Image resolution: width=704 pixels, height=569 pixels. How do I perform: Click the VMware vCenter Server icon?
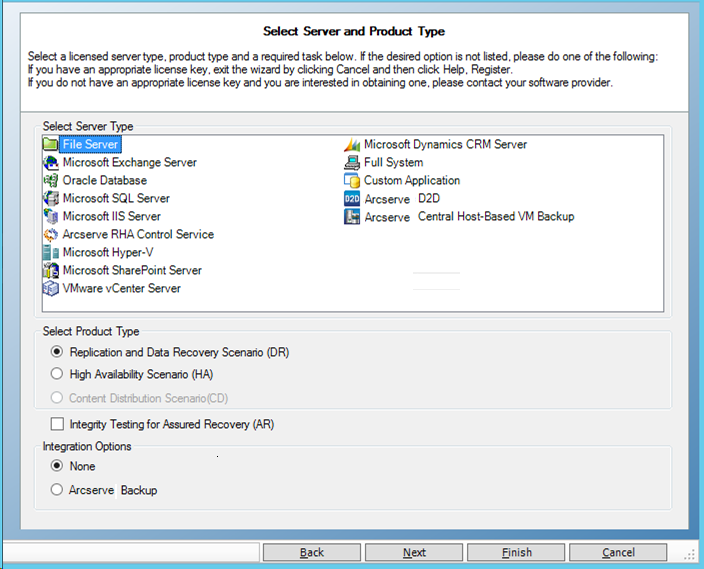coord(51,288)
